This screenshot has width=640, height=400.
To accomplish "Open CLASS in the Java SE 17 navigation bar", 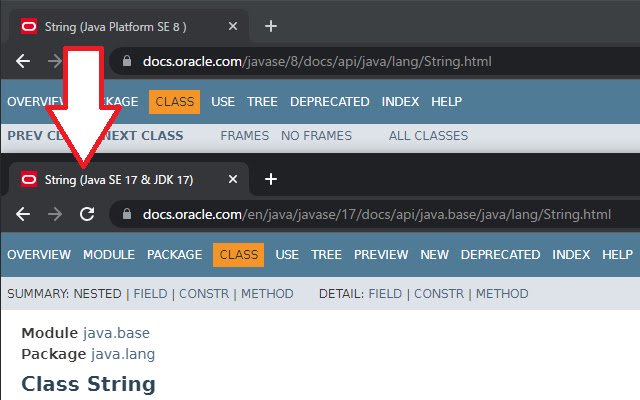I will click(238, 255).
